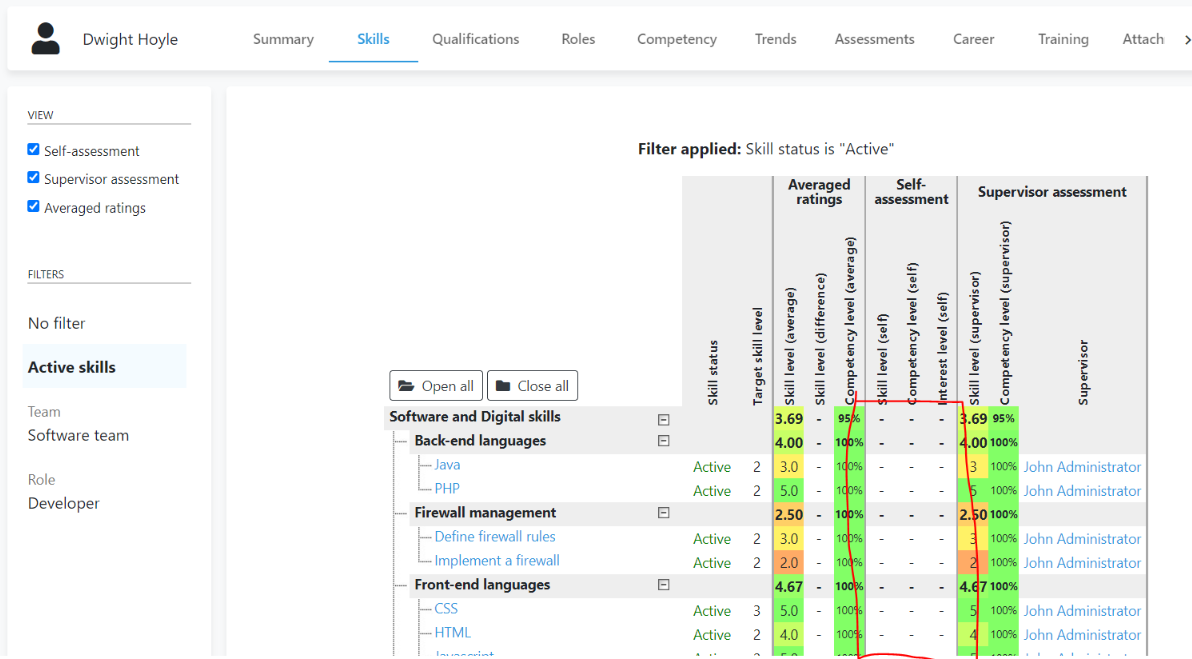Collapse the Back-end languages group

pos(663,441)
